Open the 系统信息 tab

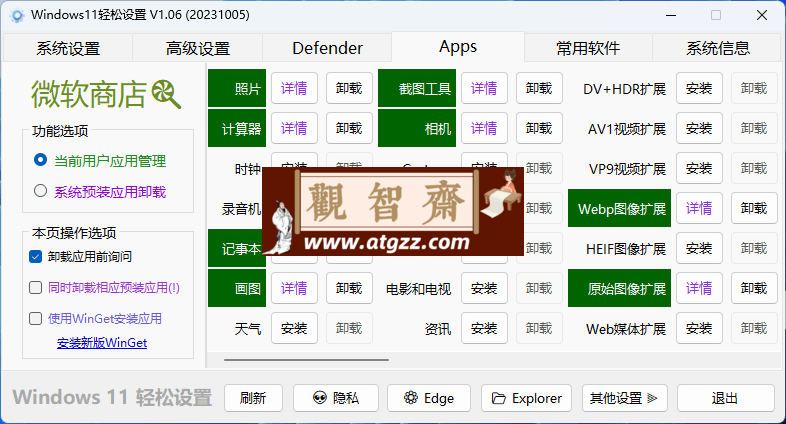click(718, 48)
